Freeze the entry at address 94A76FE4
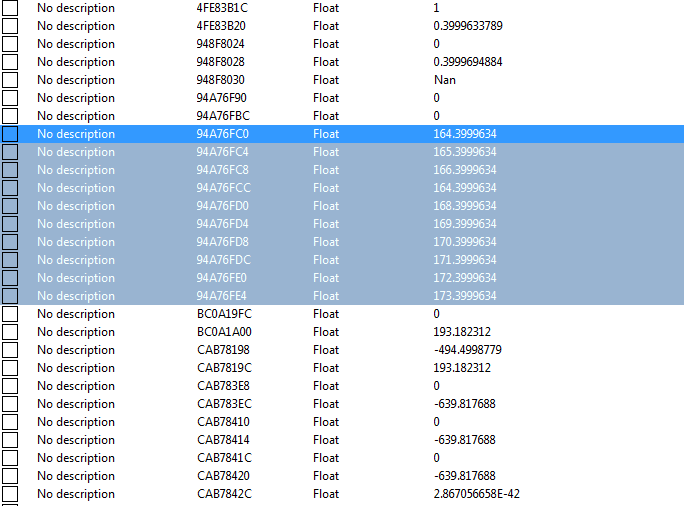Image resolution: width=684 pixels, height=506 pixels. coord(10,296)
